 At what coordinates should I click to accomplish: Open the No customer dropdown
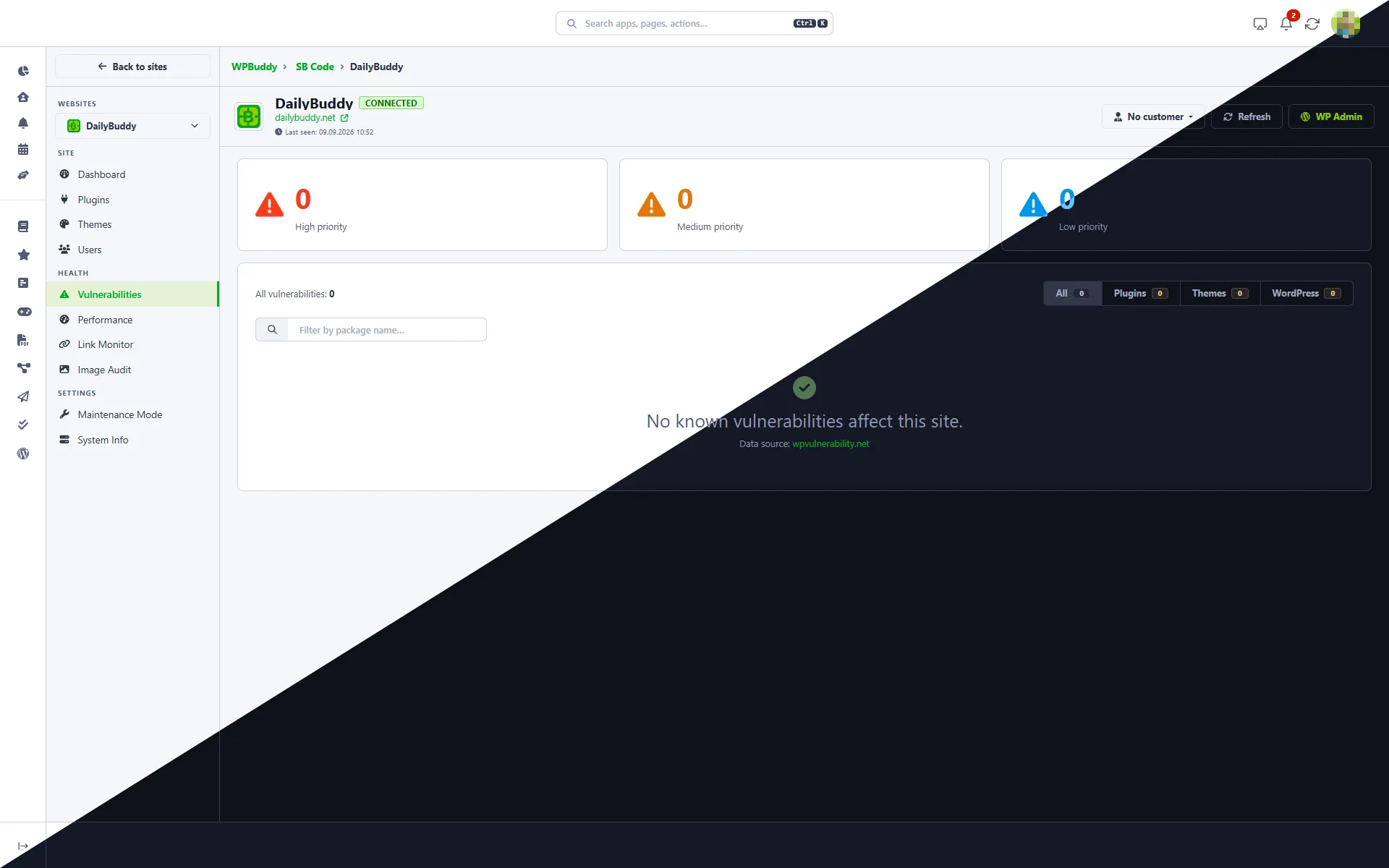[x=1153, y=116]
